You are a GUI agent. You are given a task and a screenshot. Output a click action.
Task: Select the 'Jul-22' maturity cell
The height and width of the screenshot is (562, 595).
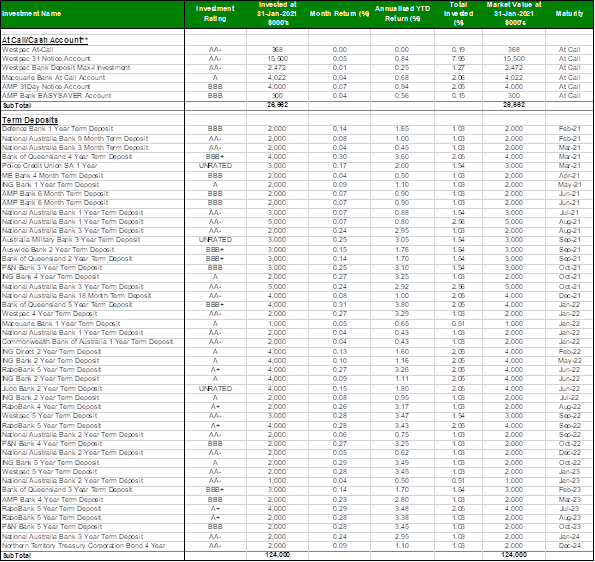tap(569, 398)
